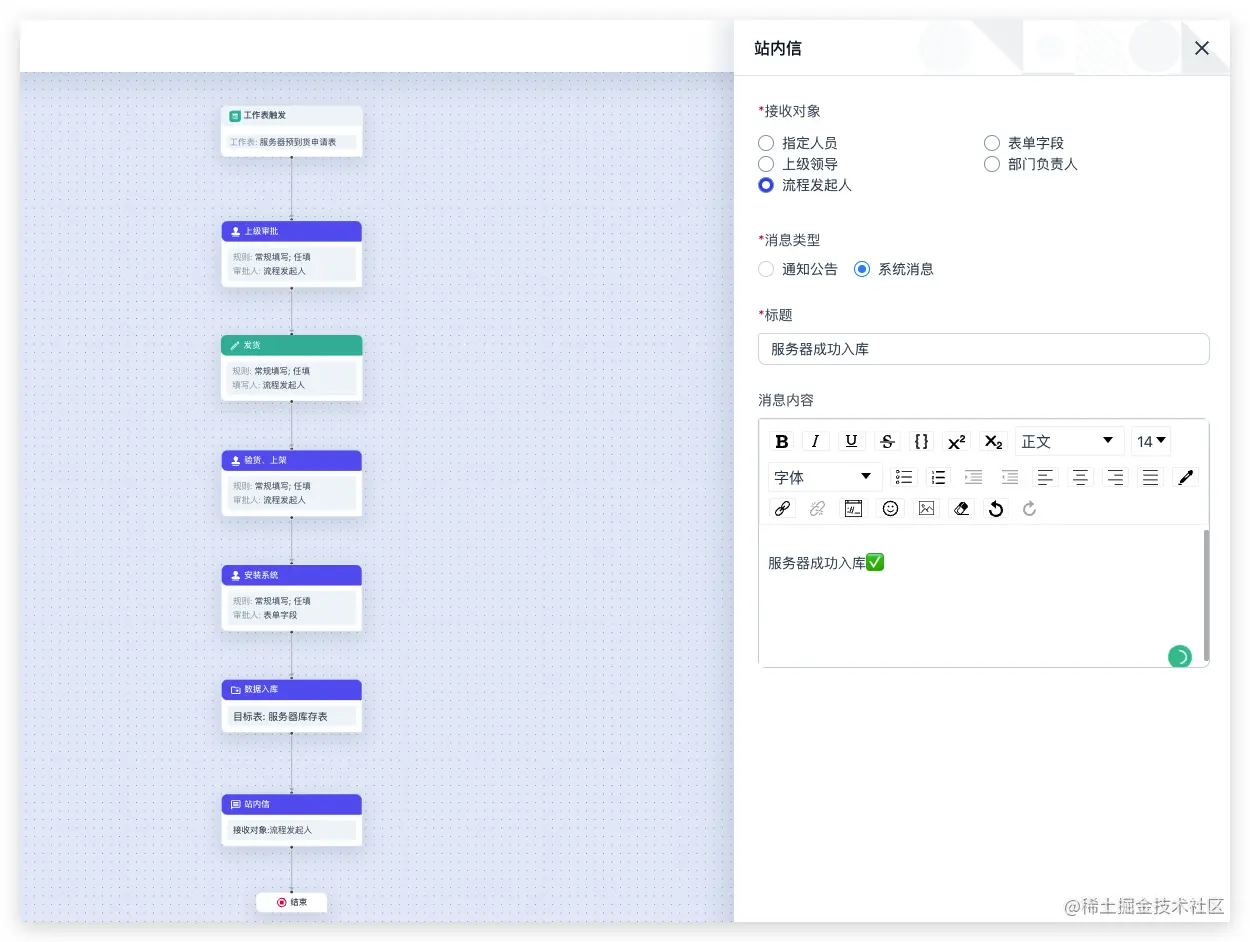
Task: Open the font size 14 dropdown
Action: tap(1151, 441)
